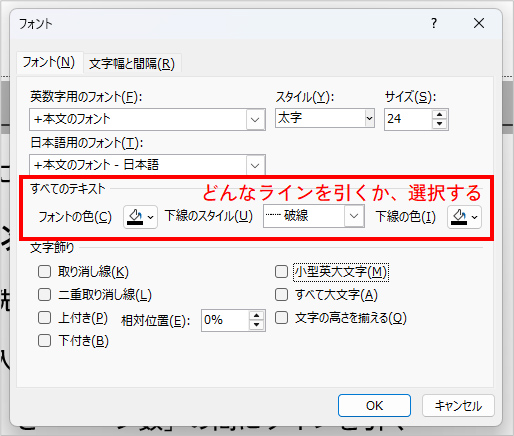Click the font color paint bucket icon
This screenshot has width=514, height=436.
[x=136, y=217]
